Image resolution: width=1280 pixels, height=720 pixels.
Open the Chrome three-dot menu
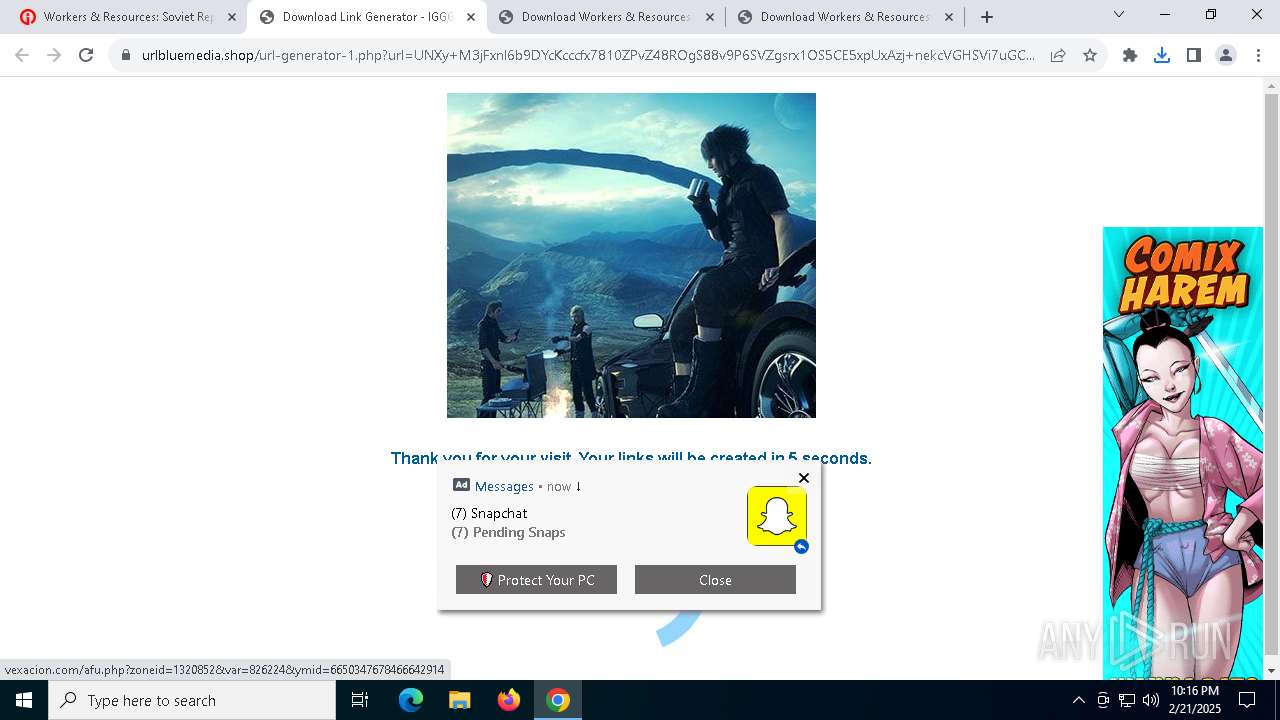[x=1258, y=56]
